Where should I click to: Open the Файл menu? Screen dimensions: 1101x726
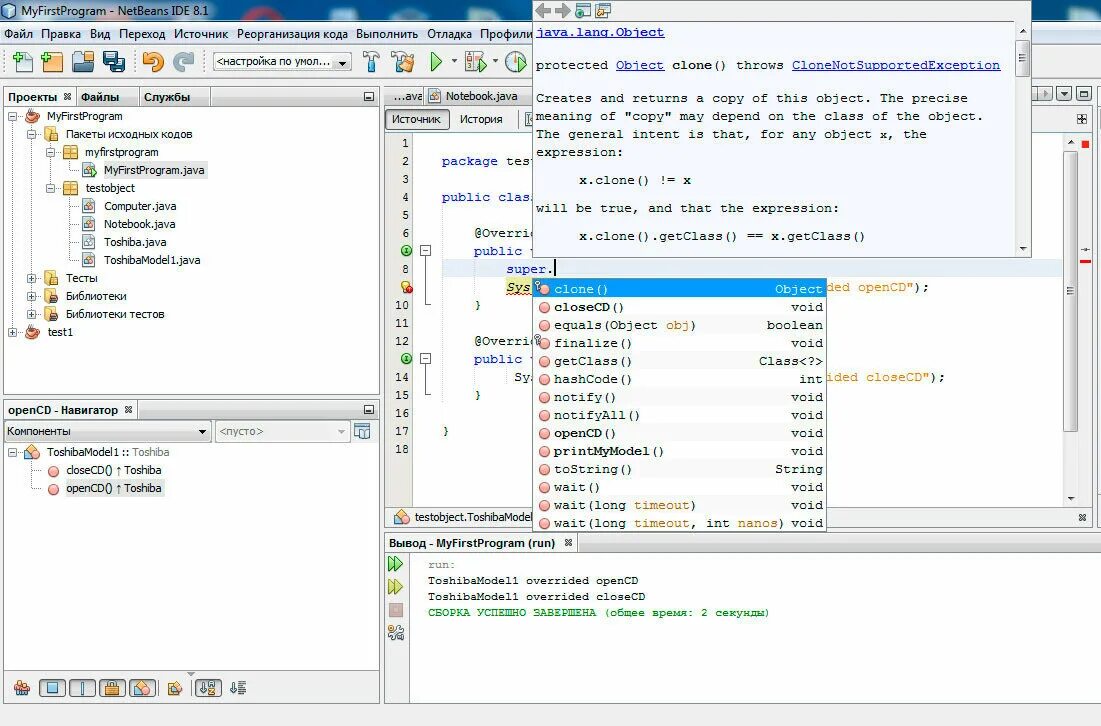pos(18,34)
